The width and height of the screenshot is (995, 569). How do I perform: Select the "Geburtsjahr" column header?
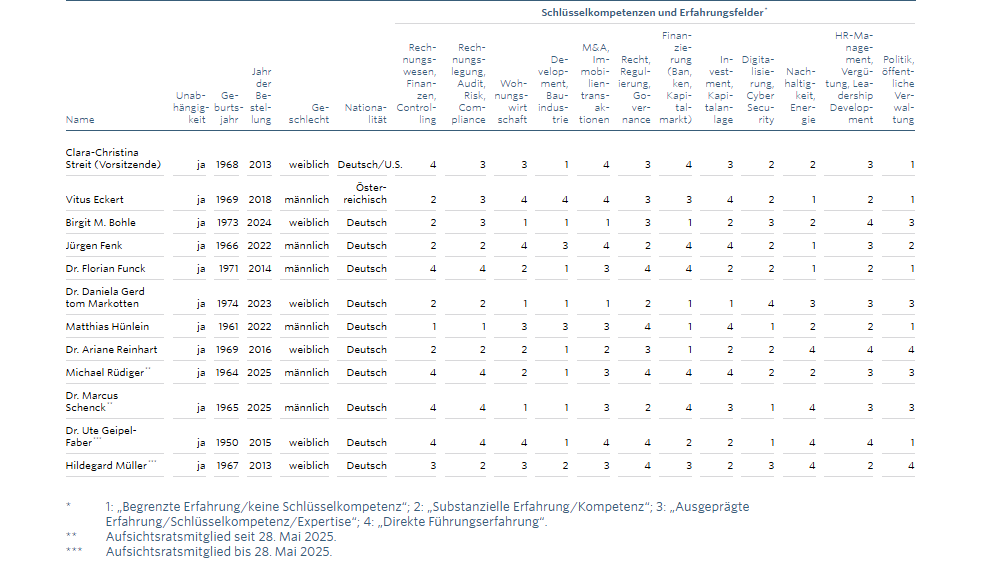[x=229, y=108]
